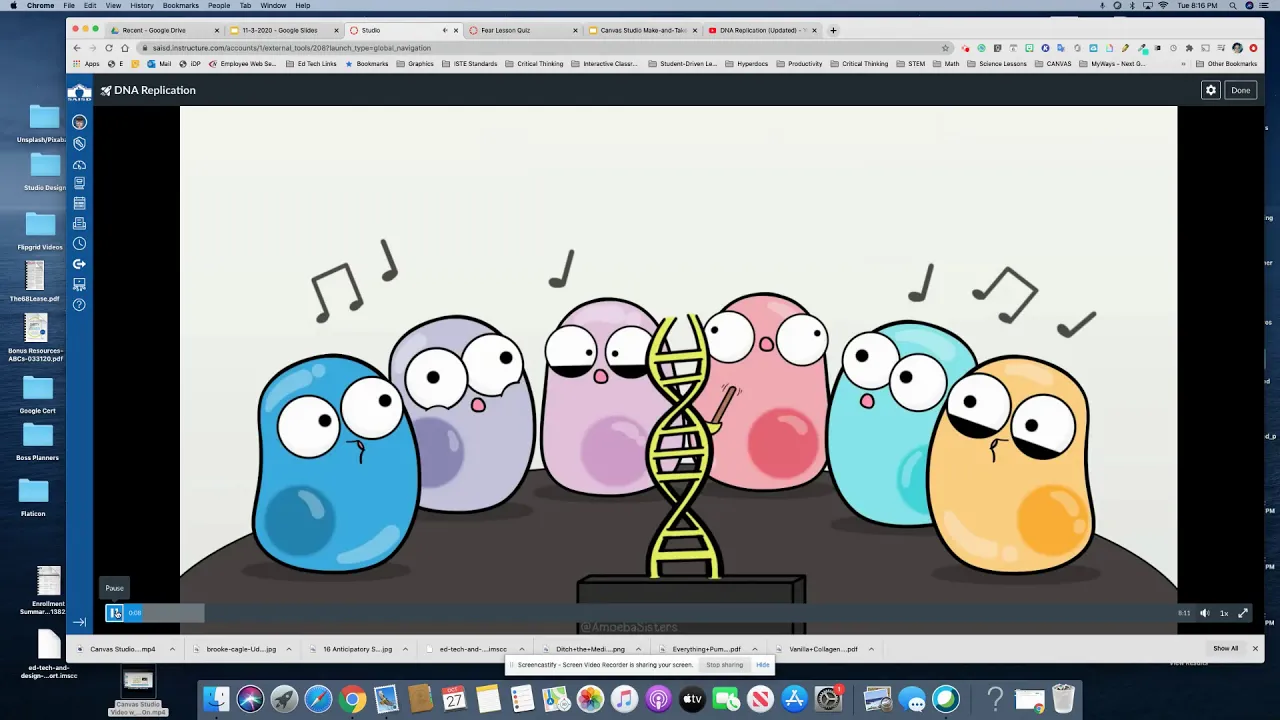Pause the DNA Replication video

coord(115,613)
